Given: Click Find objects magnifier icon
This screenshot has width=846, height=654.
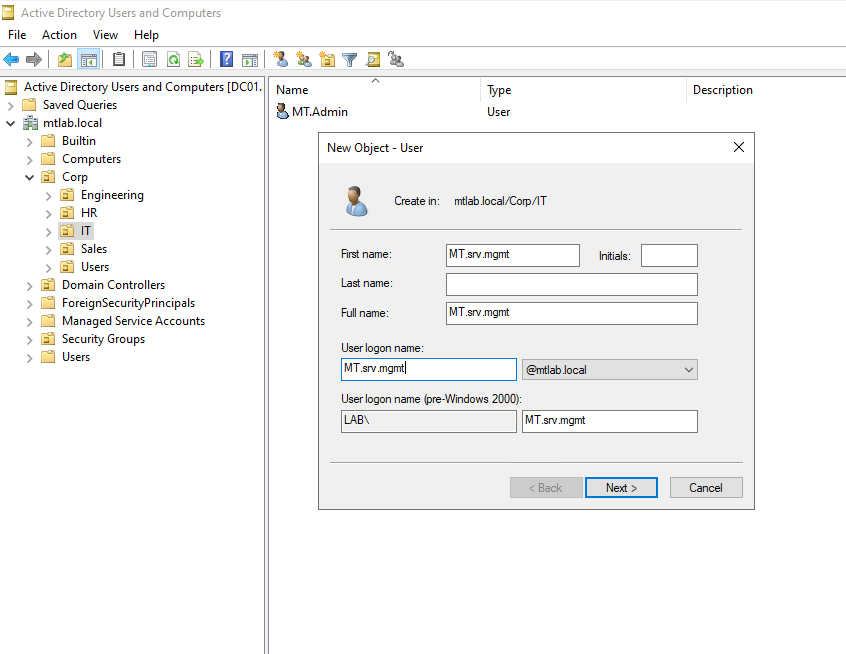Looking at the screenshot, I should [x=373, y=59].
